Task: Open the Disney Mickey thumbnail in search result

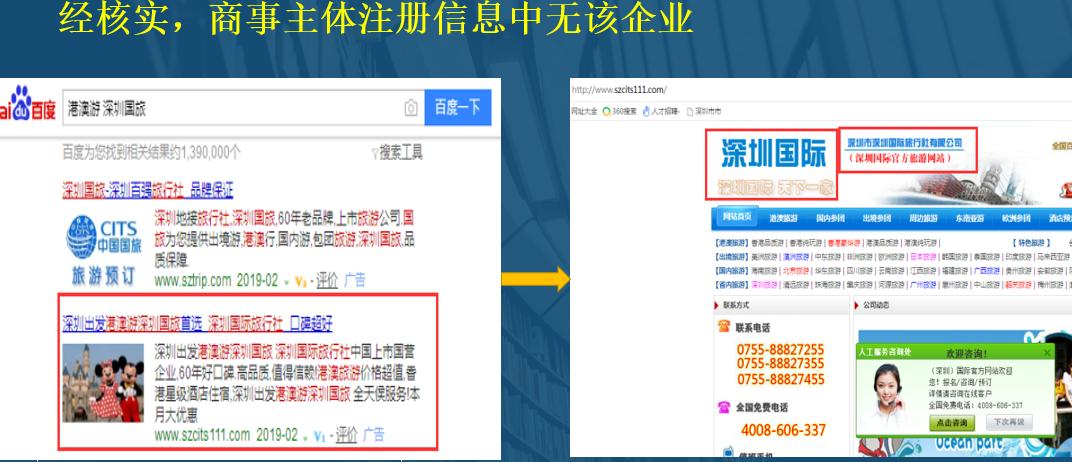Action: tap(103, 383)
